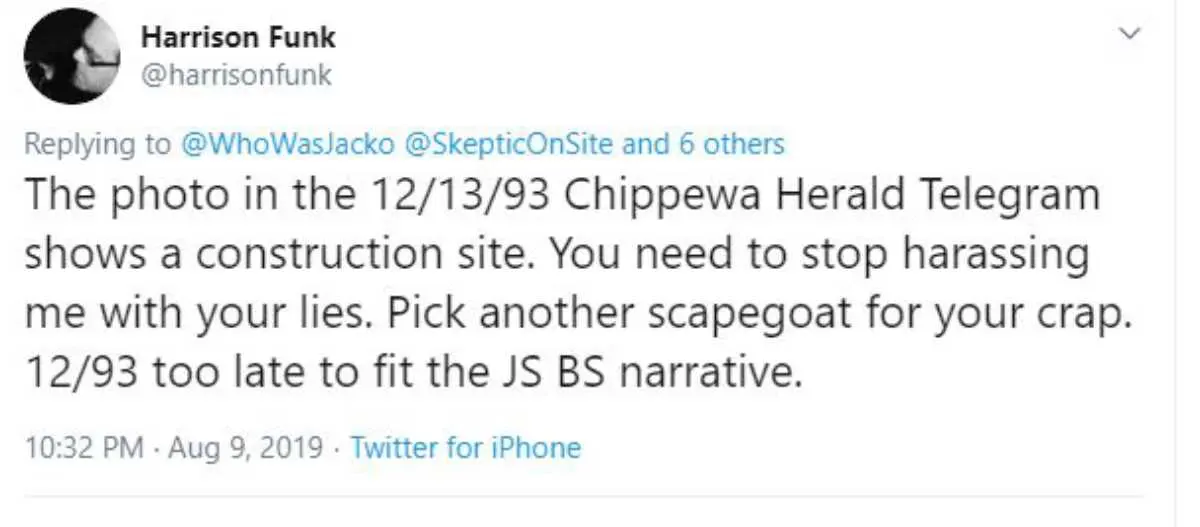
Task: Show the '6 others' reply recipients
Action: (733, 144)
